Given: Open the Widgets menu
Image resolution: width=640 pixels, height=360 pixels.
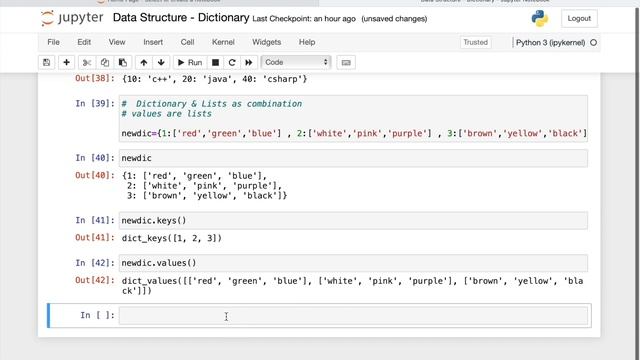Looking at the screenshot, I should tap(267, 42).
